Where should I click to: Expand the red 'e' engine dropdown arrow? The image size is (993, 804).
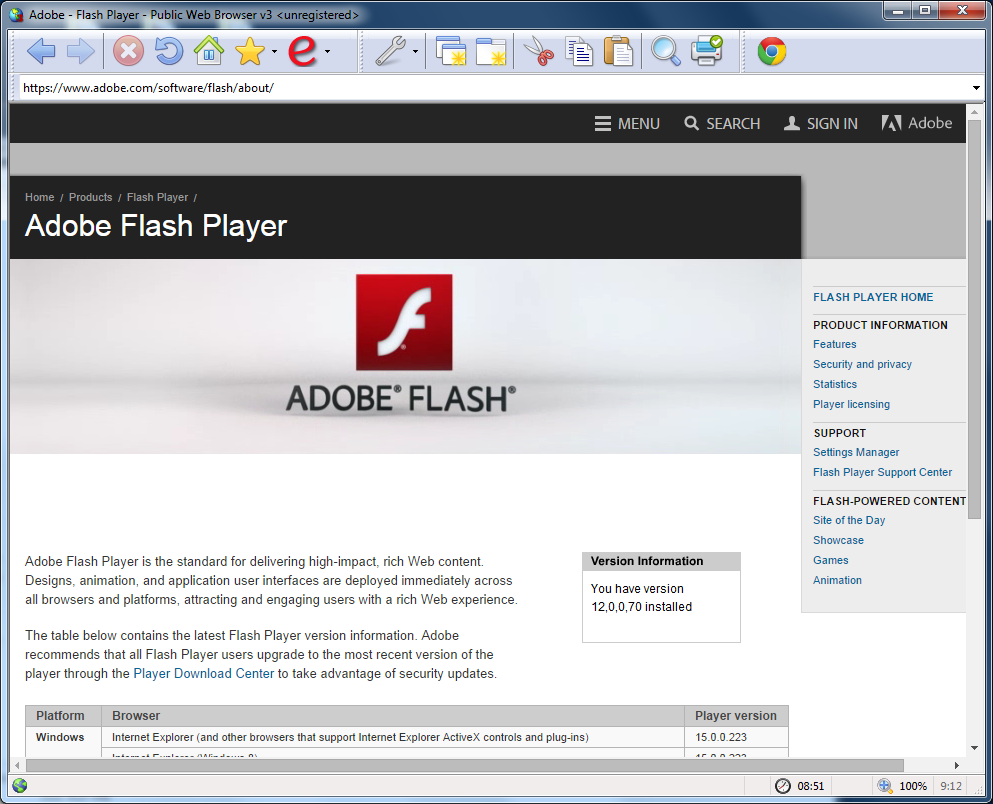[327, 51]
